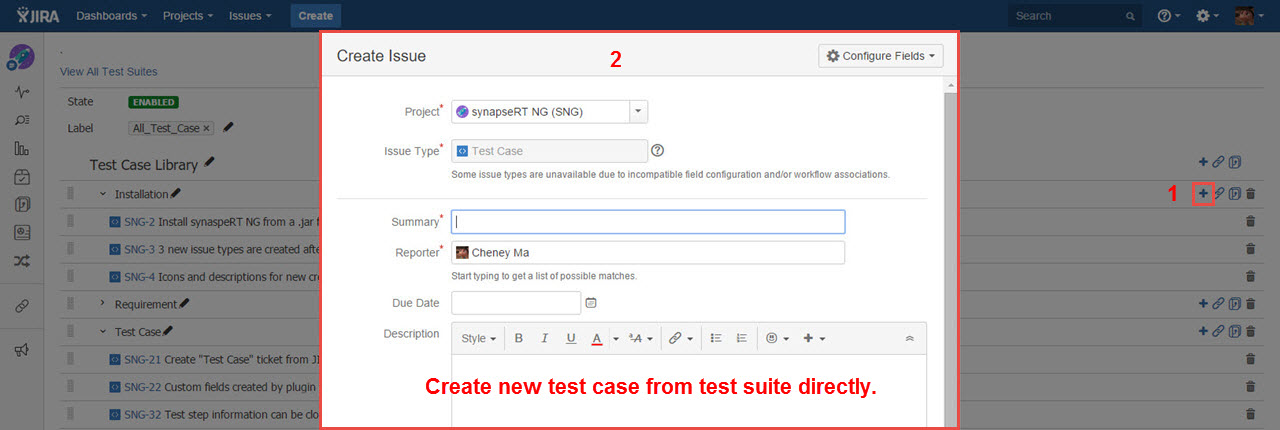Rename the Installation folder
The height and width of the screenshot is (430, 1280).
176,193
